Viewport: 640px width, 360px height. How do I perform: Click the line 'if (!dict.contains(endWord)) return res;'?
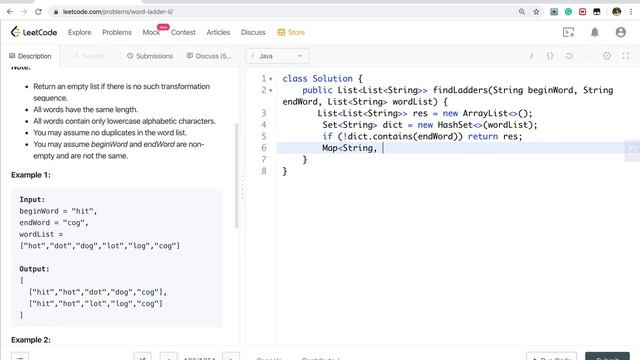click(x=422, y=136)
